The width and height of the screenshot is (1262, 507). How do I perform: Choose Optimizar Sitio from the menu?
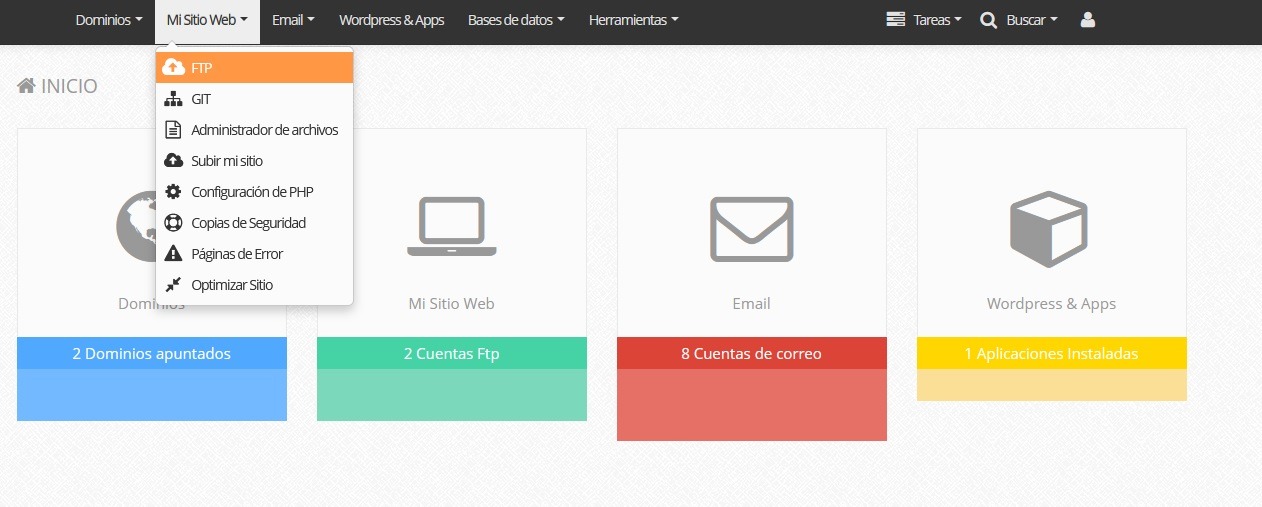pyautogui.click(x=232, y=285)
